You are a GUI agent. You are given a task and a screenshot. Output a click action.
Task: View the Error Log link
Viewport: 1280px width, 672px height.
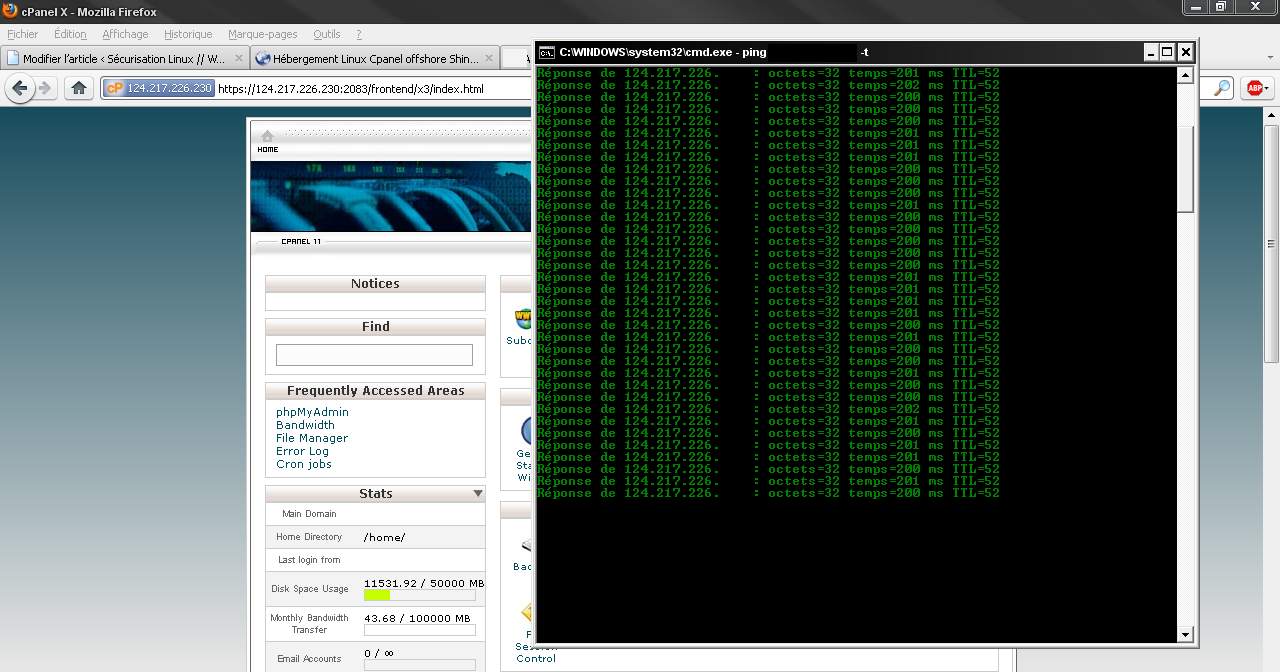pyautogui.click(x=302, y=451)
